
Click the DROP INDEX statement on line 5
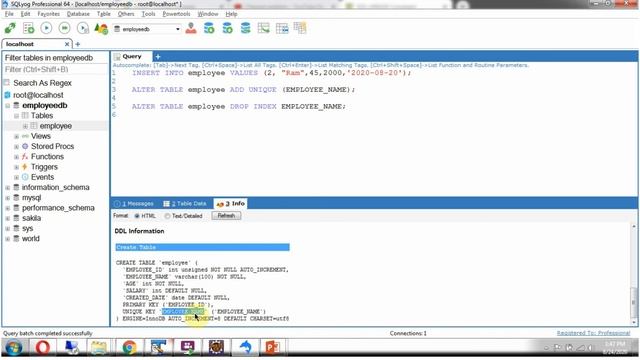[238, 107]
